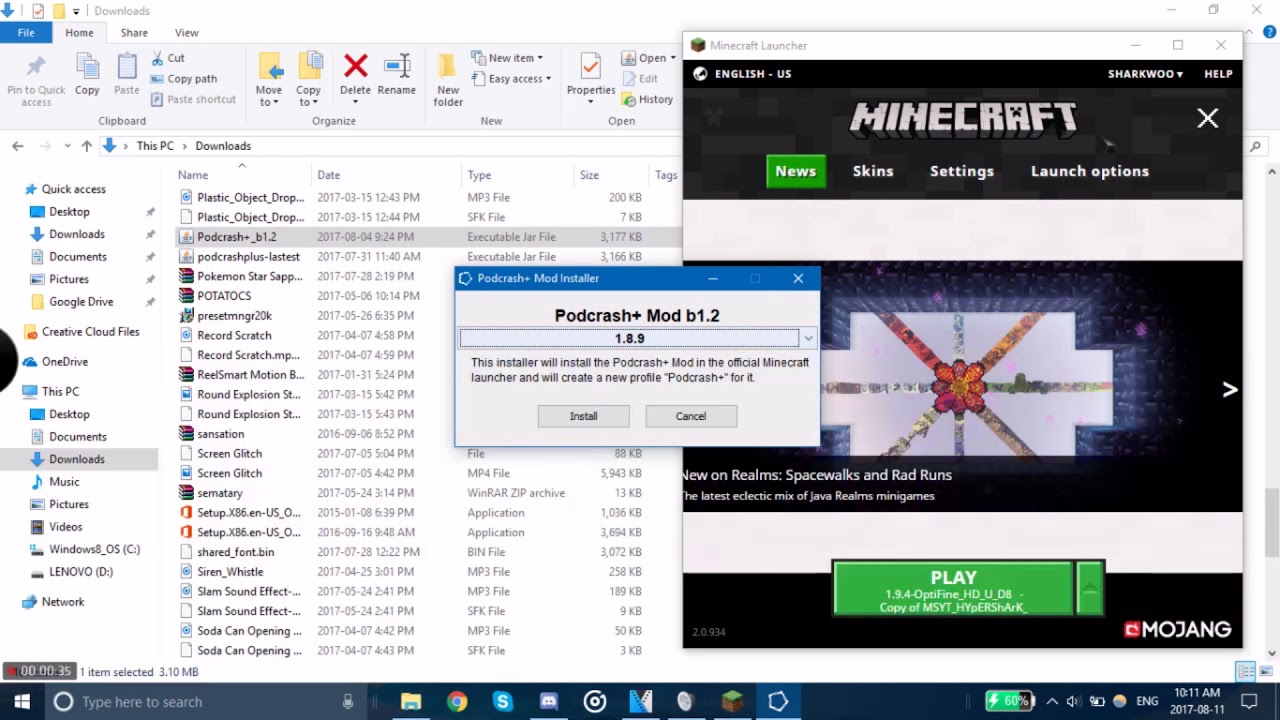Select shared_font.bin file
The image size is (1280, 720).
point(235,552)
